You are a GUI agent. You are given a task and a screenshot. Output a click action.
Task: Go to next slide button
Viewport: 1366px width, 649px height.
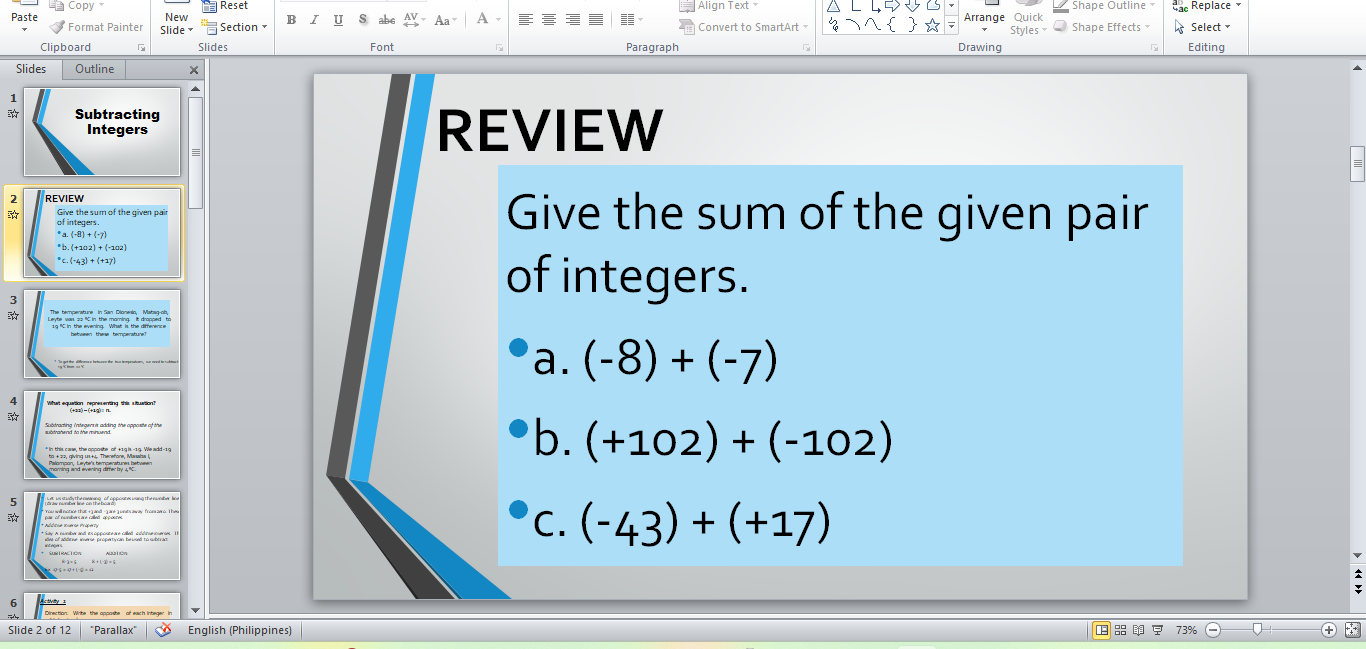coord(1357,590)
